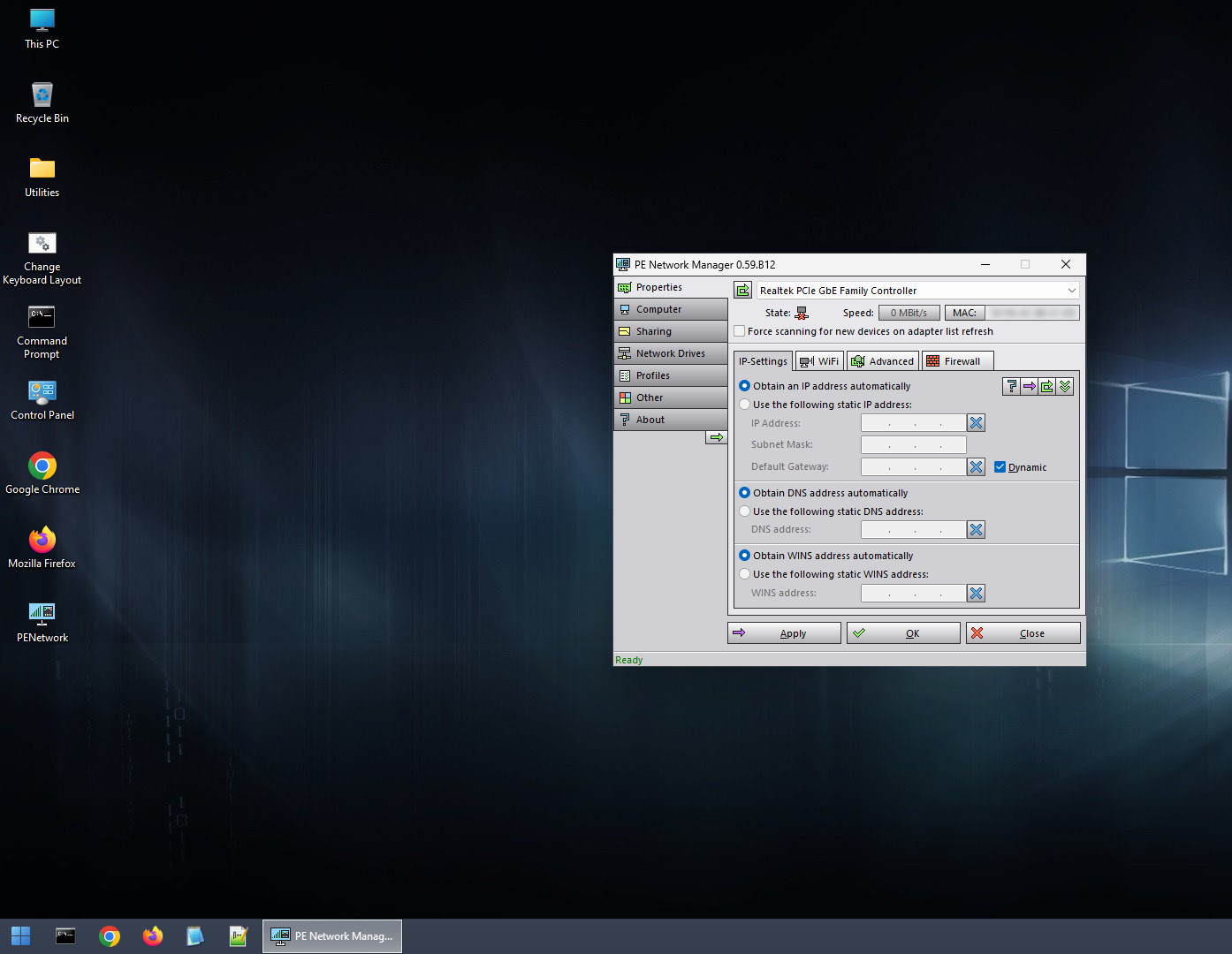The width and height of the screenshot is (1232, 954).
Task: Click the MAC button
Action: 964,313
